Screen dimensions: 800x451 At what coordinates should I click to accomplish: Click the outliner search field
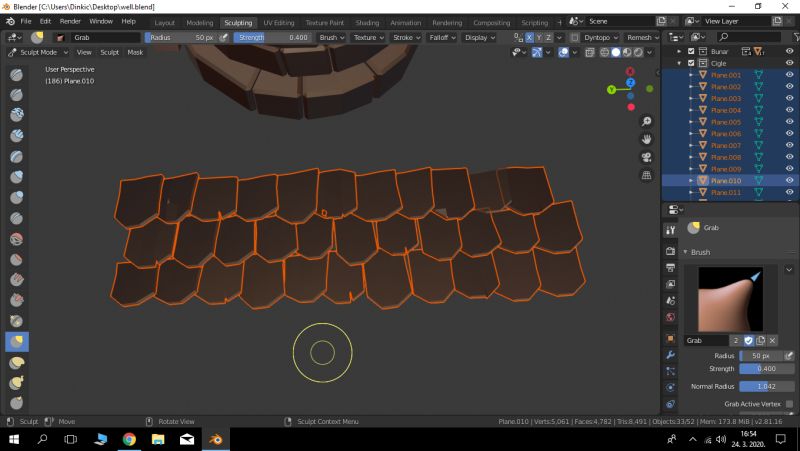(x=749, y=37)
